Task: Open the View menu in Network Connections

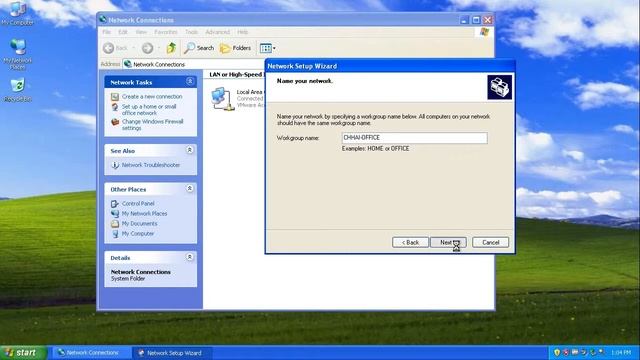Action: coord(141,32)
